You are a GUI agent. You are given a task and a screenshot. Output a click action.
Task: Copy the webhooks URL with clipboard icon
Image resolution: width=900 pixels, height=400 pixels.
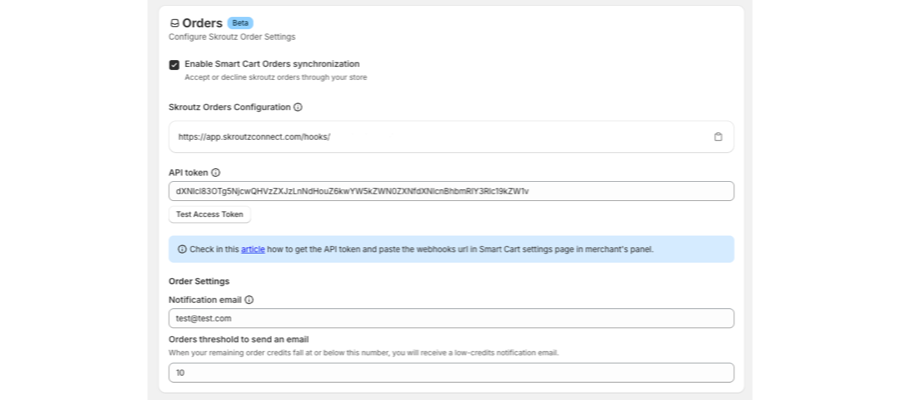coord(718,137)
